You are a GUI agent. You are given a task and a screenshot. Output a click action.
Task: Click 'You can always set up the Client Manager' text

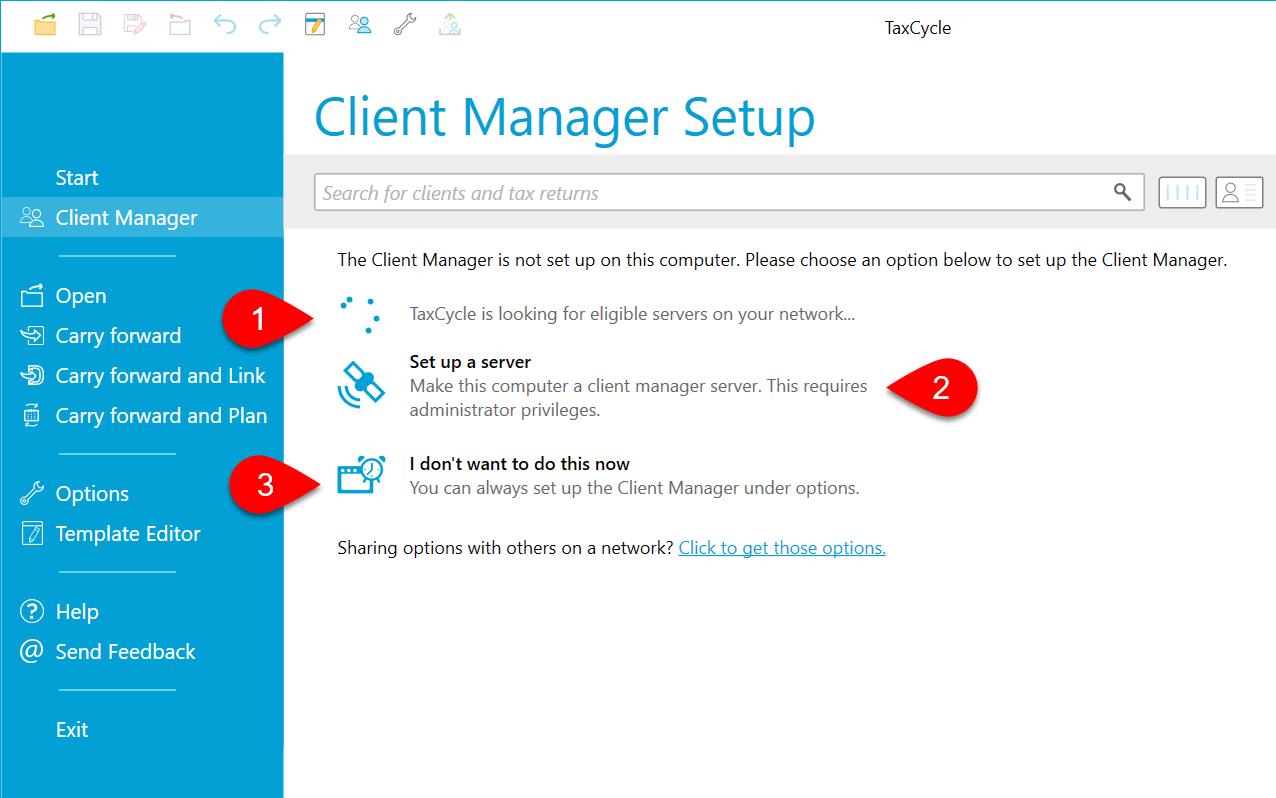click(x=634, y=489)
